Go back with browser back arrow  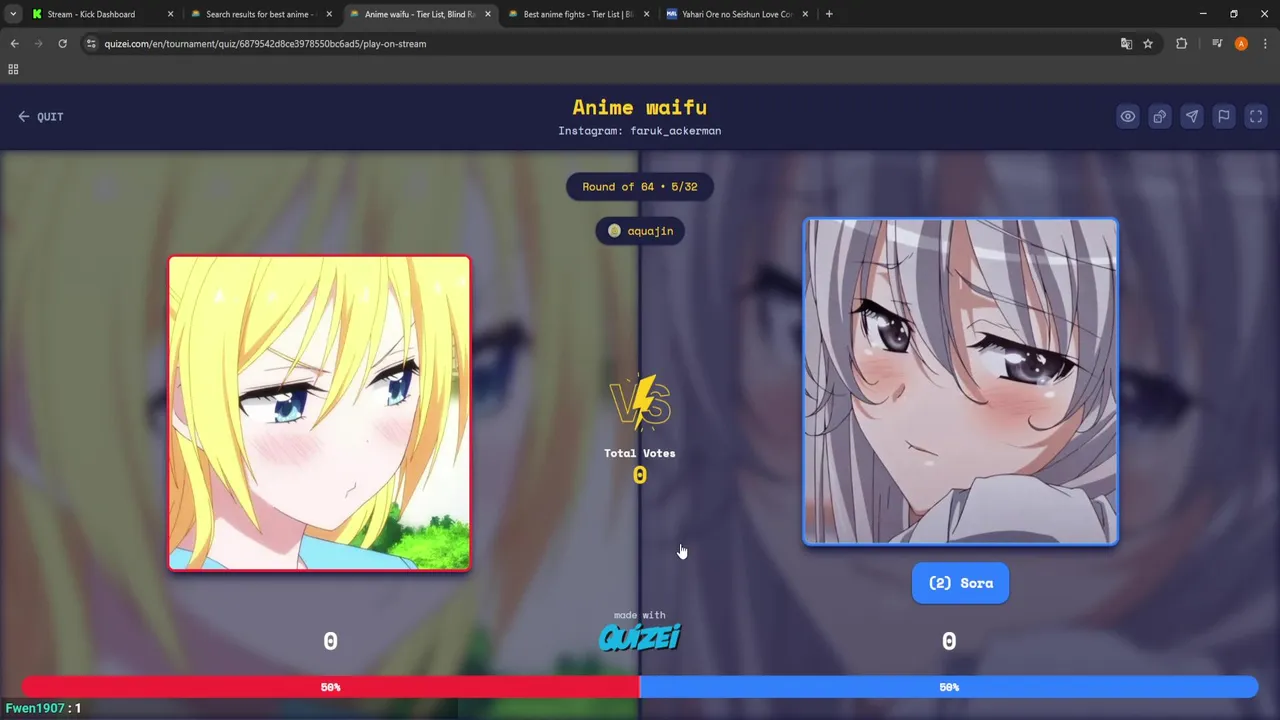click(14, 44)
